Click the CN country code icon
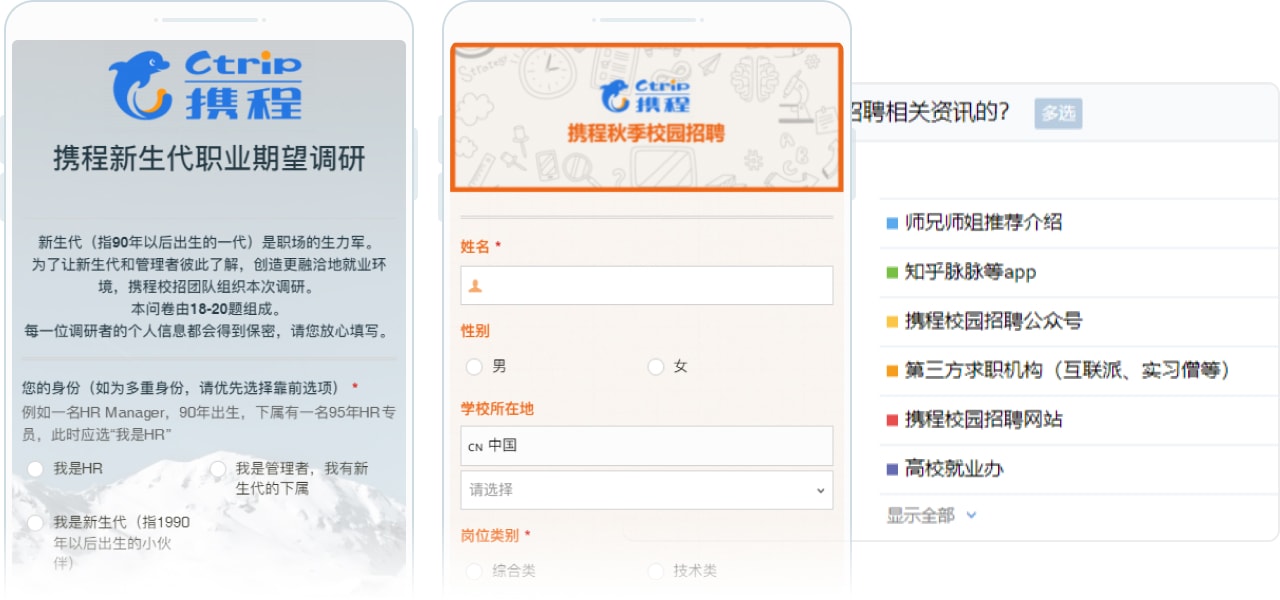The width and height of the screenshot is (1280, 600). click(x=475, y=446)
